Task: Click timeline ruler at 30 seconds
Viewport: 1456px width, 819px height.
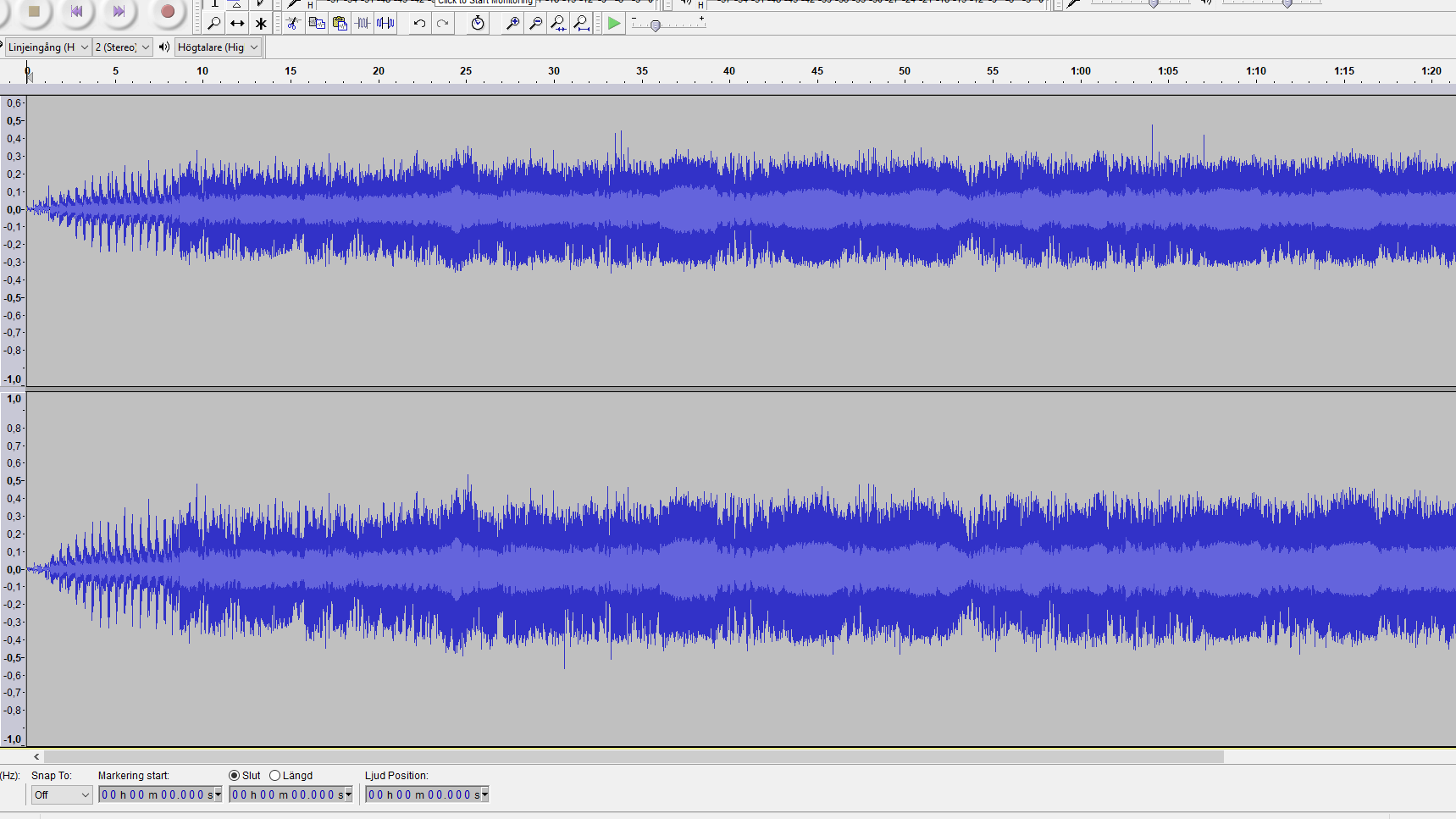Action: click(x=554, y=72)
